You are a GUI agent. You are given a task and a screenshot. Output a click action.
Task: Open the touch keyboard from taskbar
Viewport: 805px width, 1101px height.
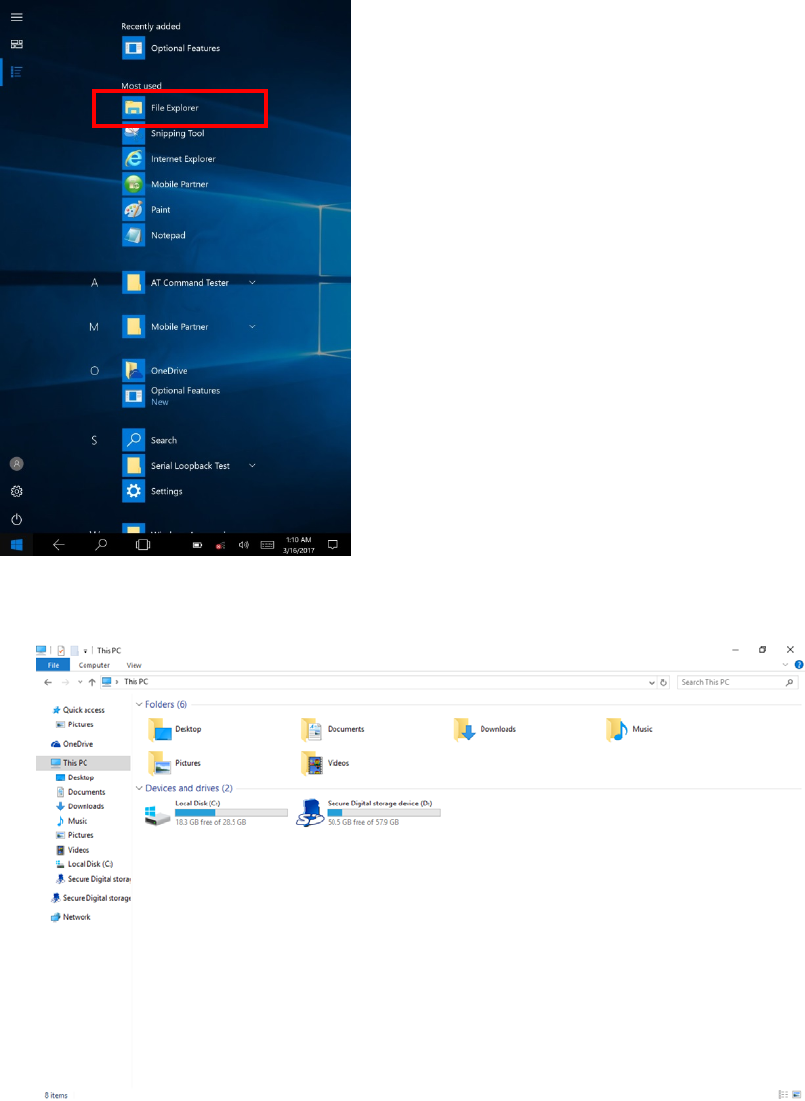click(x=268, y=545)
